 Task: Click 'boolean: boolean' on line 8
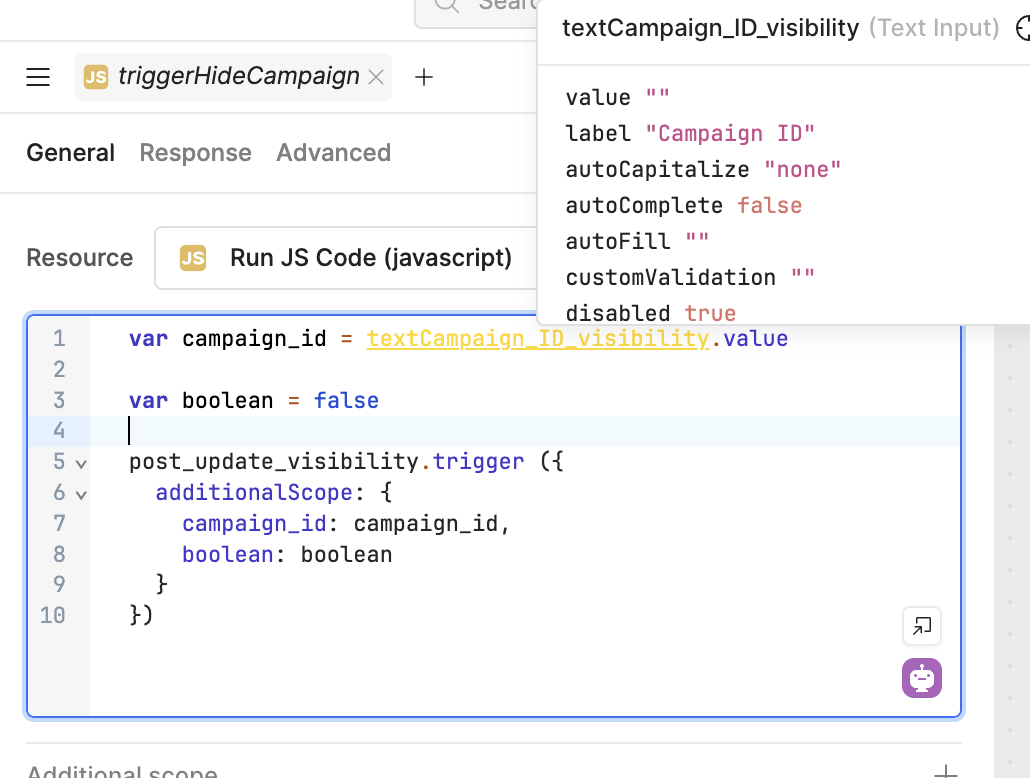click(287, 555)
